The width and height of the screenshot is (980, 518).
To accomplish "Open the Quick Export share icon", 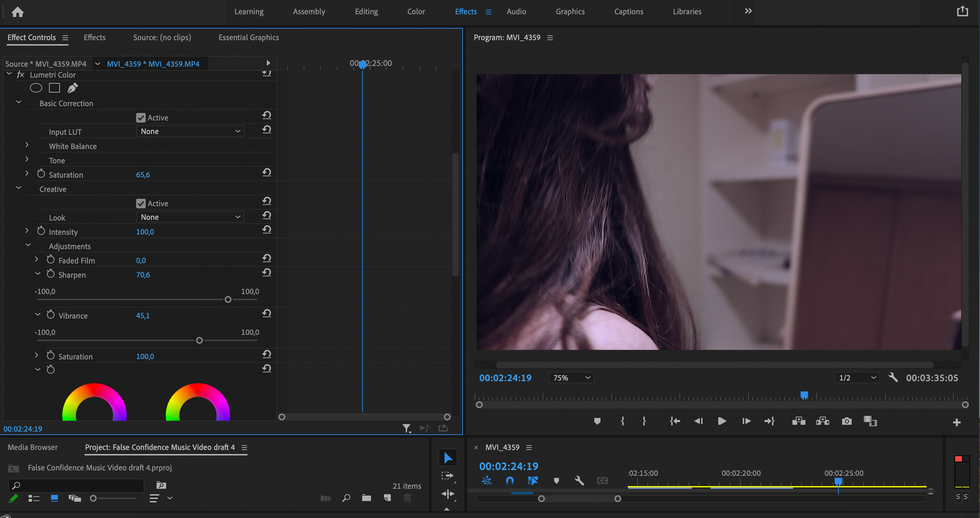I will coord(962,11).
